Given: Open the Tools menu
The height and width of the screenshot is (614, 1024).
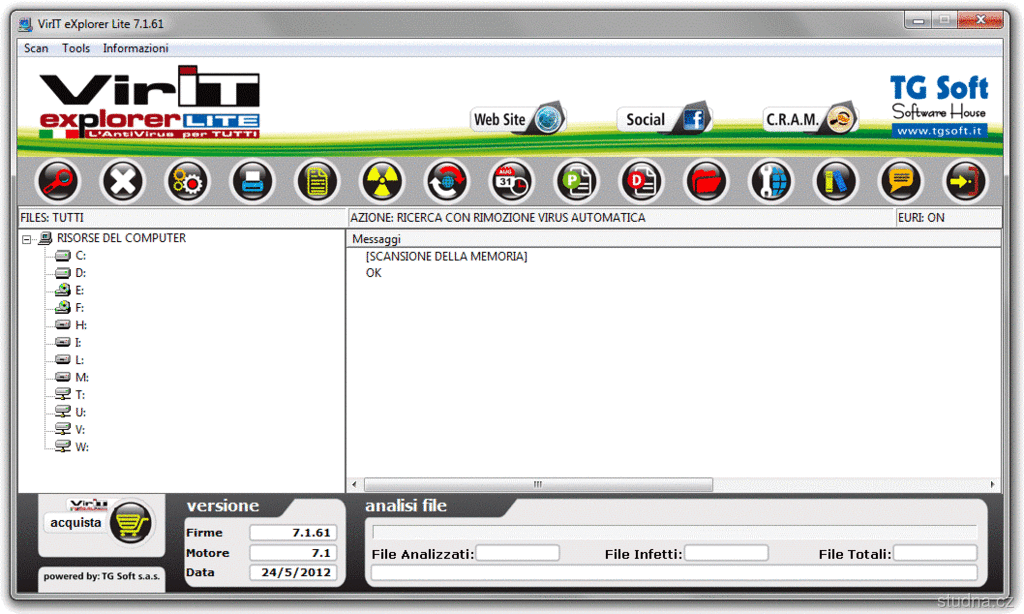Looking at the screenshot, I should [x=76, y=48].
